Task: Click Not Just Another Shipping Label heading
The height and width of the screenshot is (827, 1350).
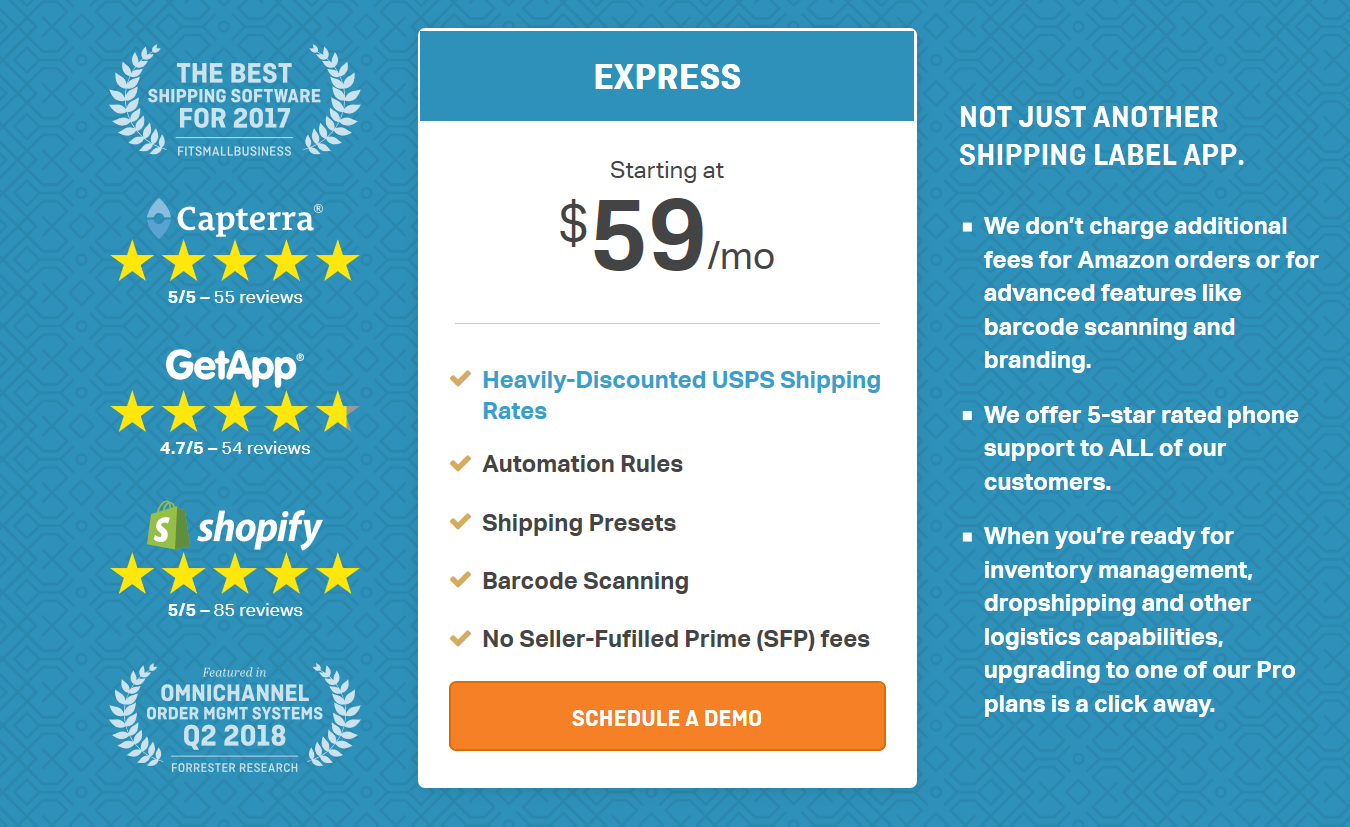Action: (x=1102, y=136)
